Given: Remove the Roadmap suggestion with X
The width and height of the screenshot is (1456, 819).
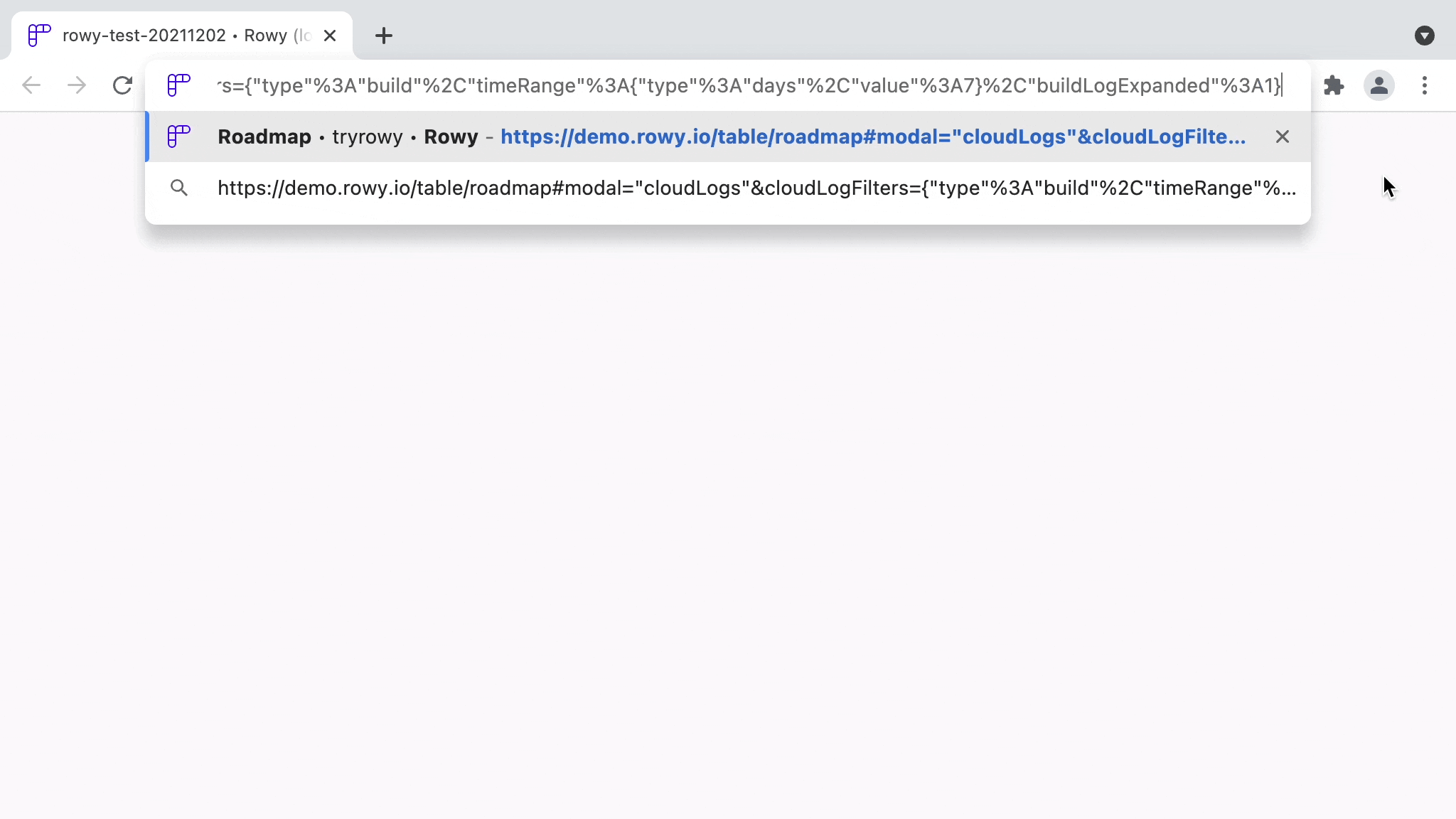Looking at the screenshot, I should point(1283,136).
